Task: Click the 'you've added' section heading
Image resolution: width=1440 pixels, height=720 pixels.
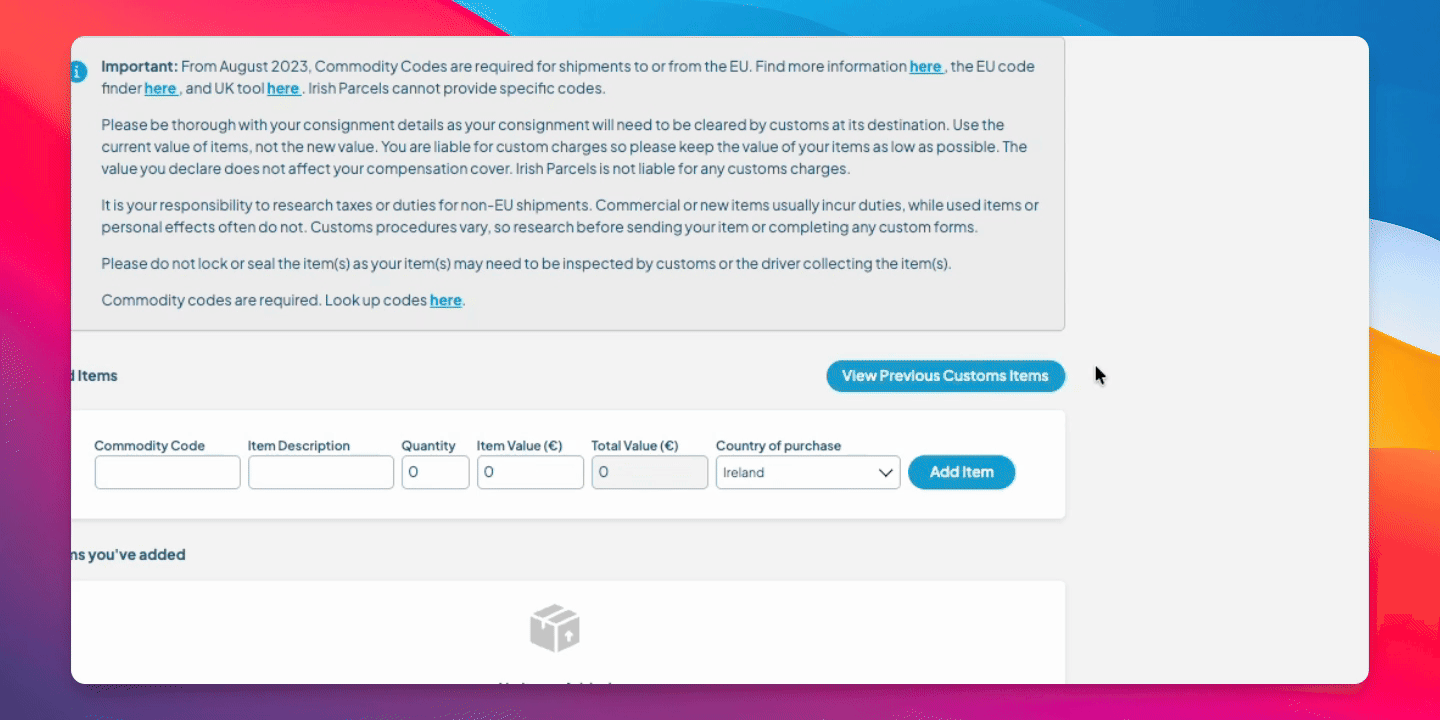Action: click(128, 554)
